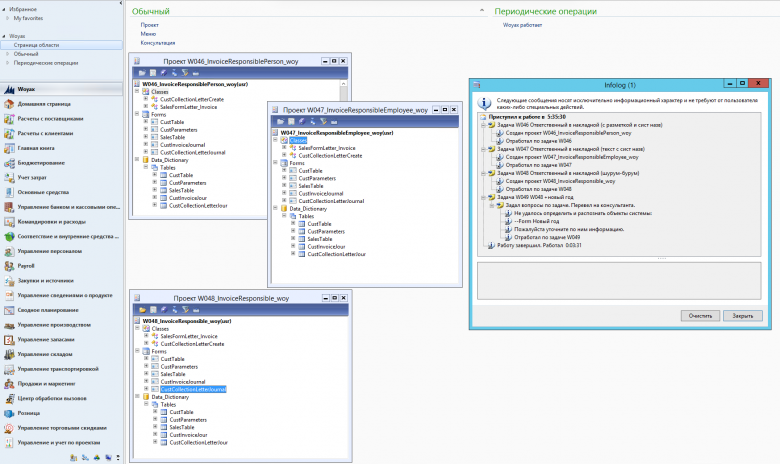Open Управление складом module icon
This screenshot has height=464, width=780.
tap(8, 354)
